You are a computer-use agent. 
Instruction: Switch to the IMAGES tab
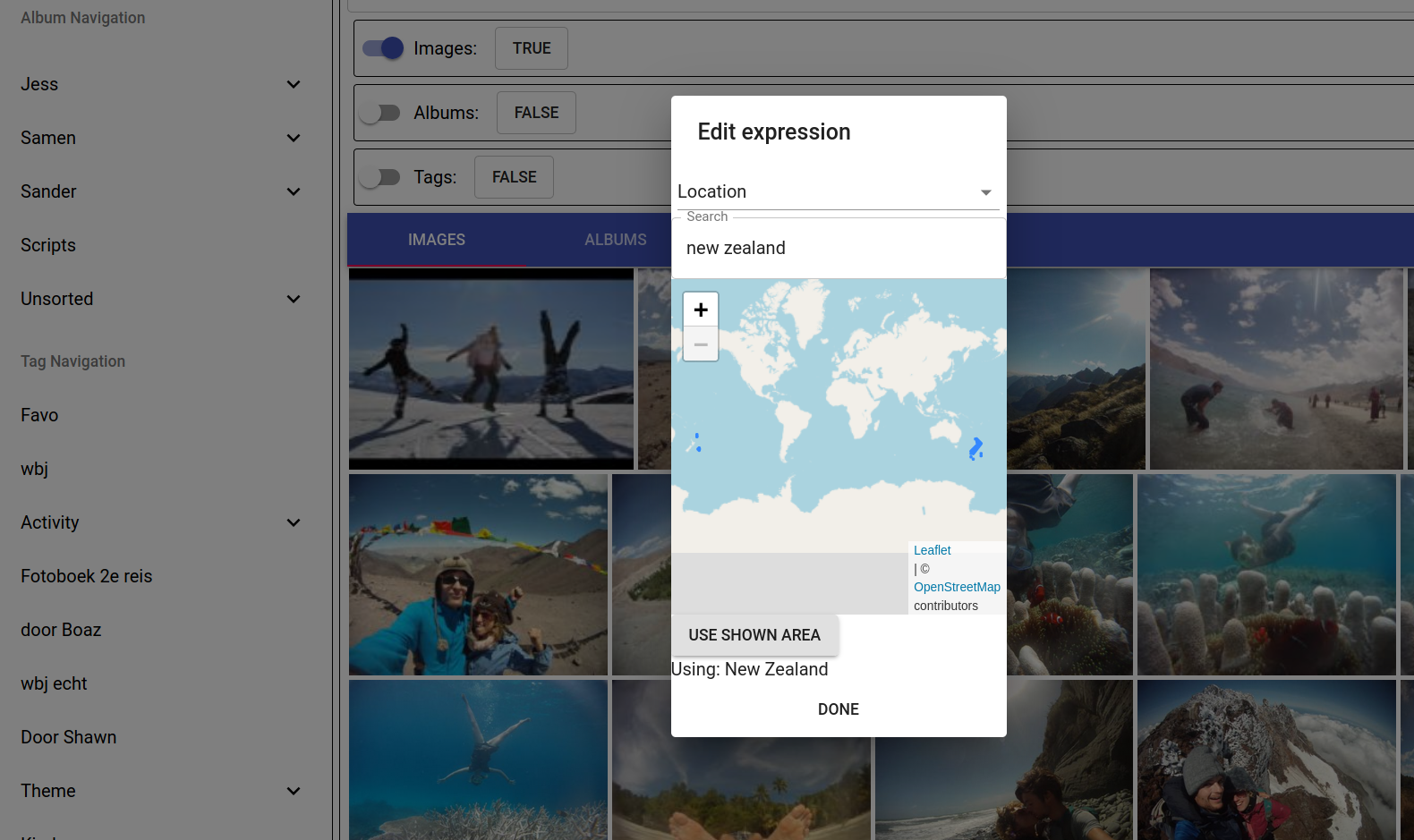click(x=437, y=240)
